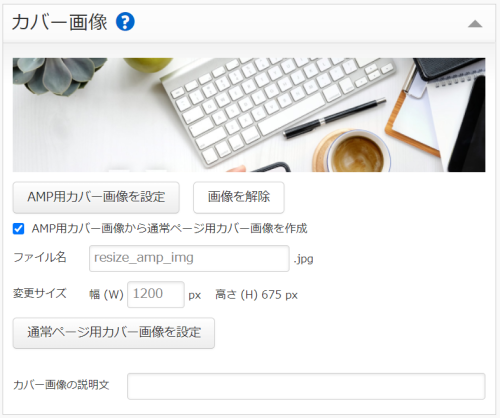Click the カバー画像 panel title
The image size is (500, 418).
[59, 22]
